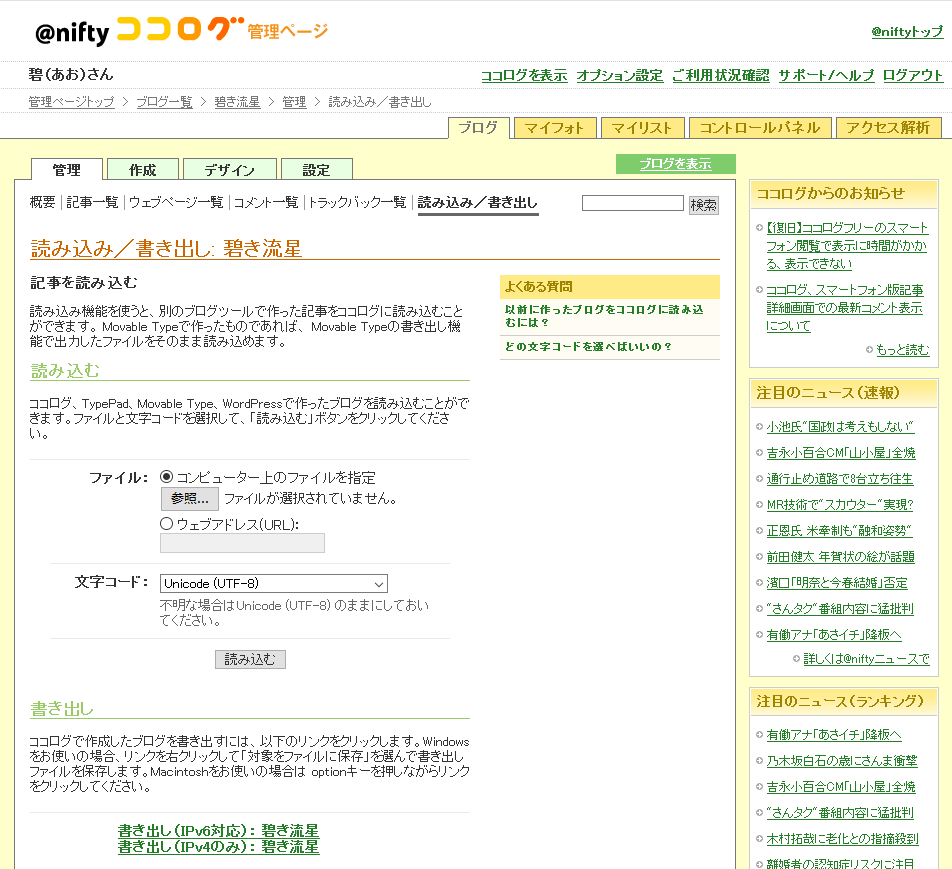952x869 pixels.
Task: Click bullet icon beside もっと読む
Action: coord(869,350)
